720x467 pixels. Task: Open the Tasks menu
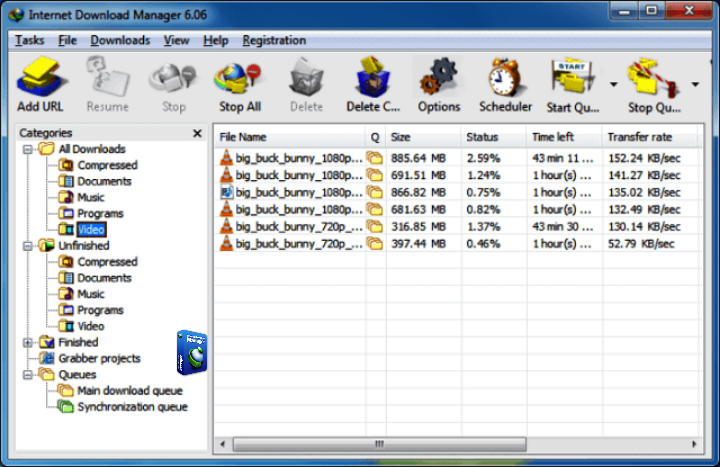click(29, 40)
